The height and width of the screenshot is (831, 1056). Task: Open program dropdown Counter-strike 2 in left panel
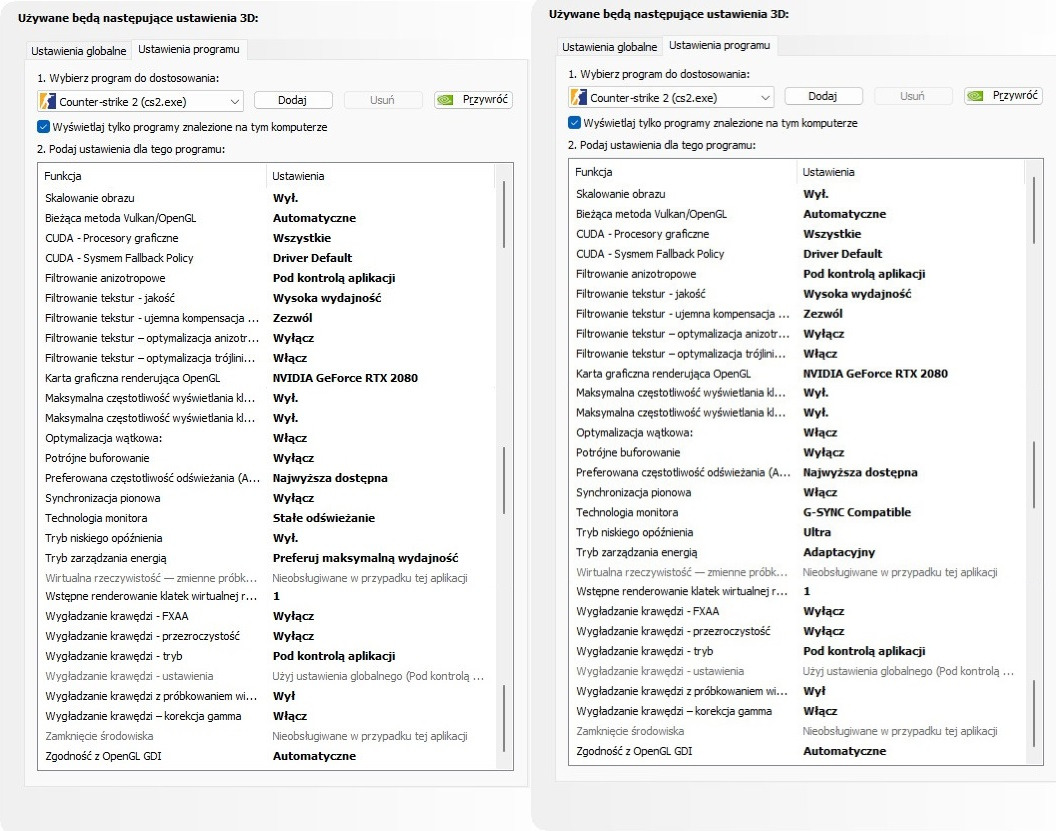pos(140,102)
